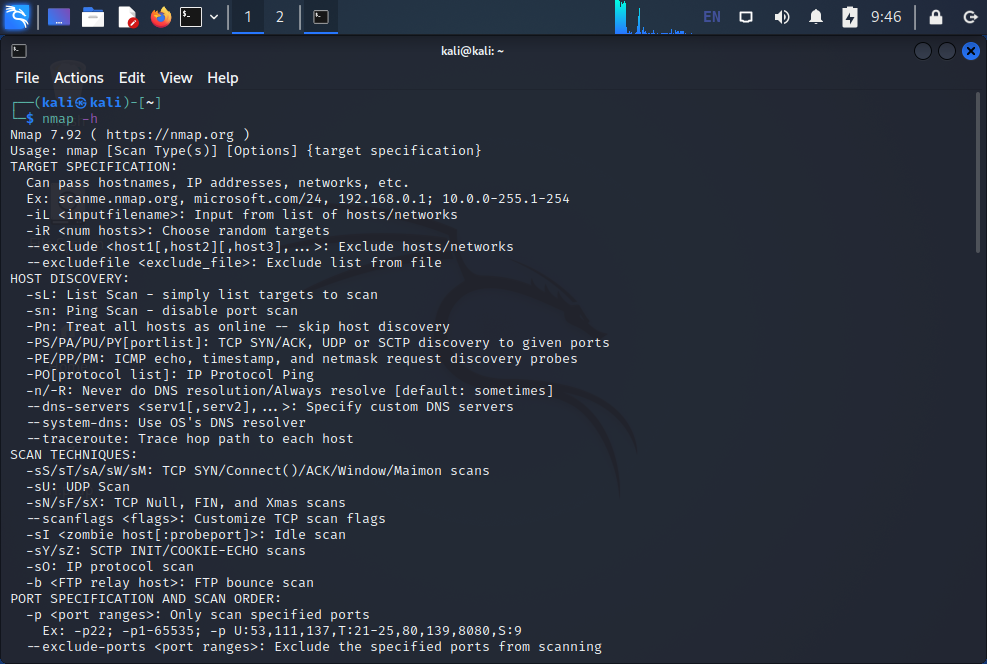Image resolution: width=987 pixels, height=664 pixels.
Task: Open the Kali applications menu icon
Action: (x=16, y=17)
